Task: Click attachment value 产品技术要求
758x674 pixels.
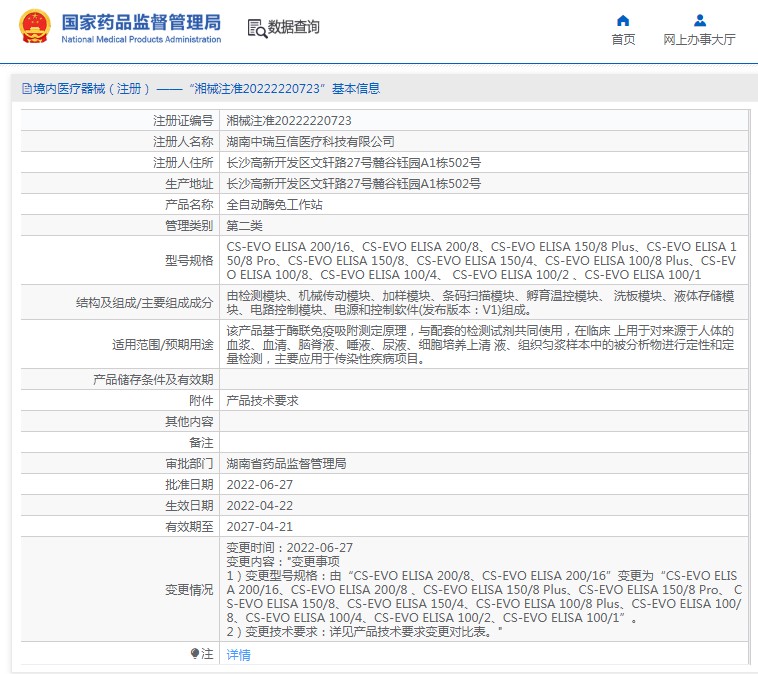Action: point(262,400)
